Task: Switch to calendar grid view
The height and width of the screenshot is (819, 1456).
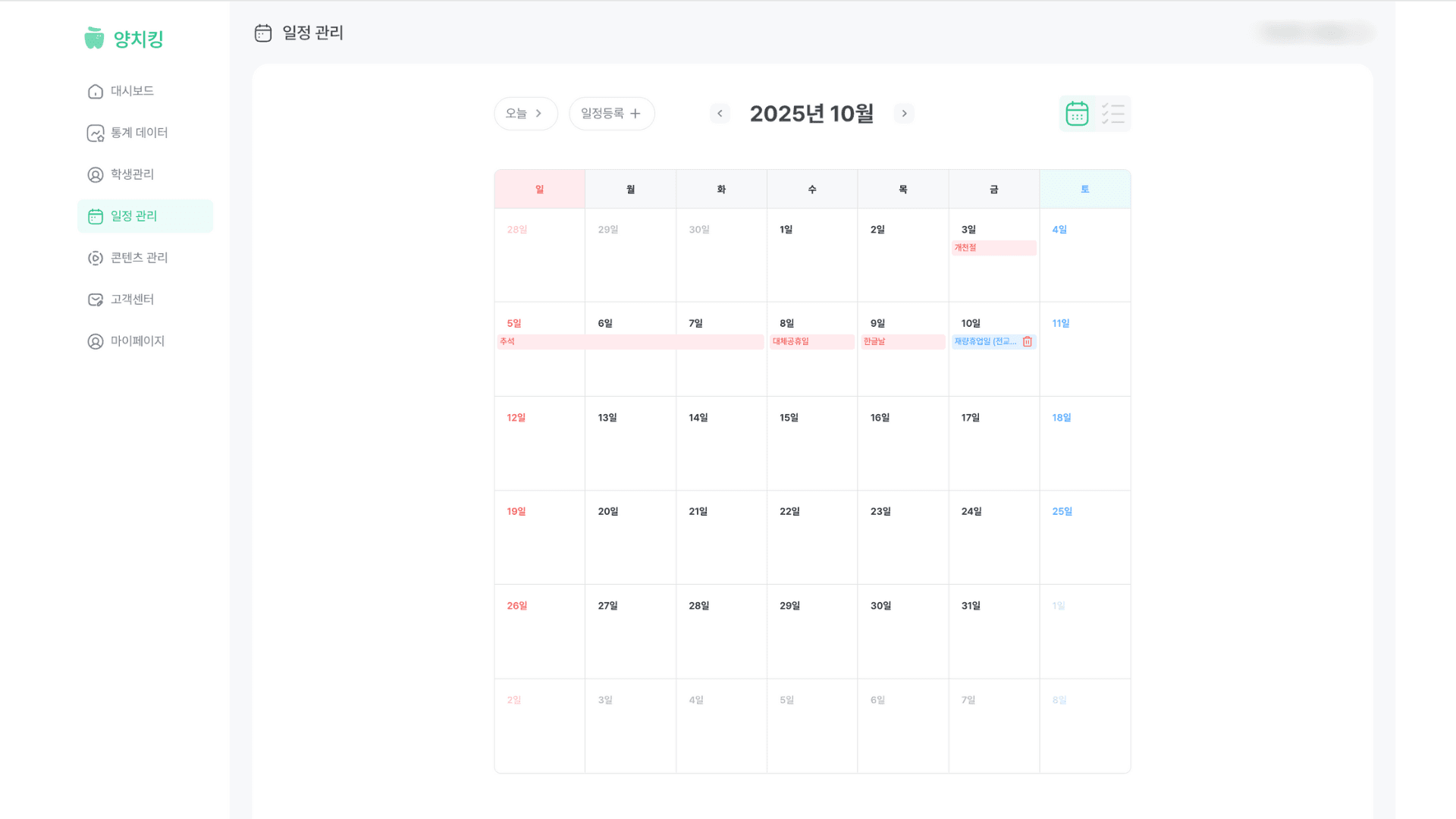Action: (x=1077, y=114)
